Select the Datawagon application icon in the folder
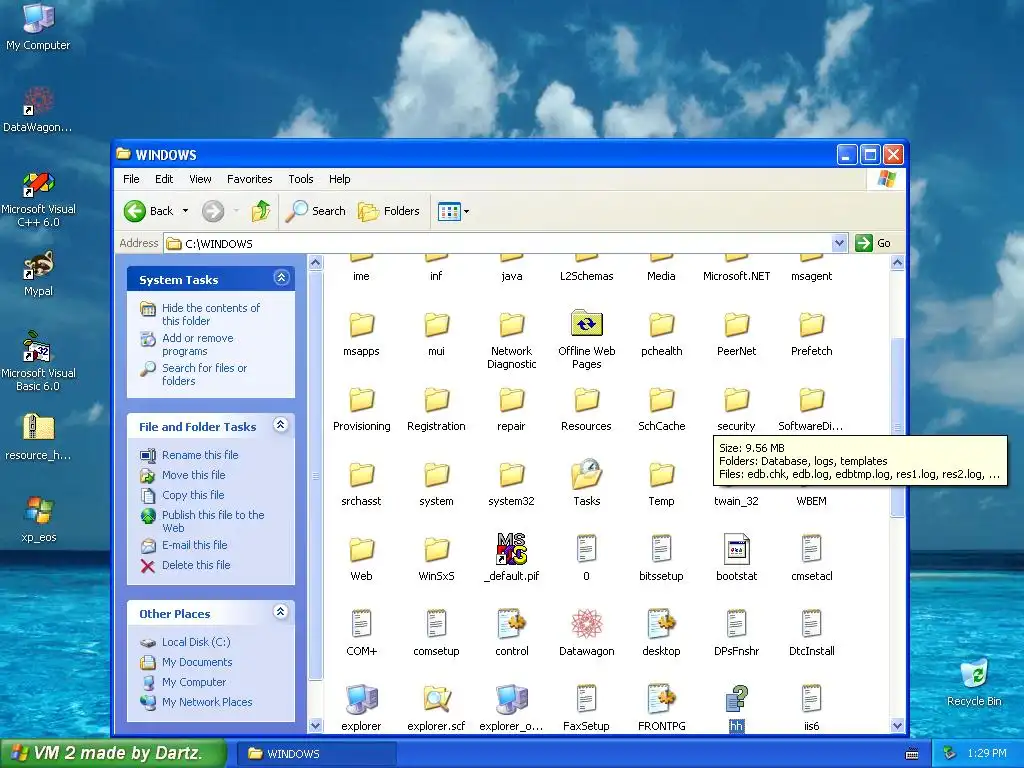The height and width of the screenshot is (768, 1024). 586,624
